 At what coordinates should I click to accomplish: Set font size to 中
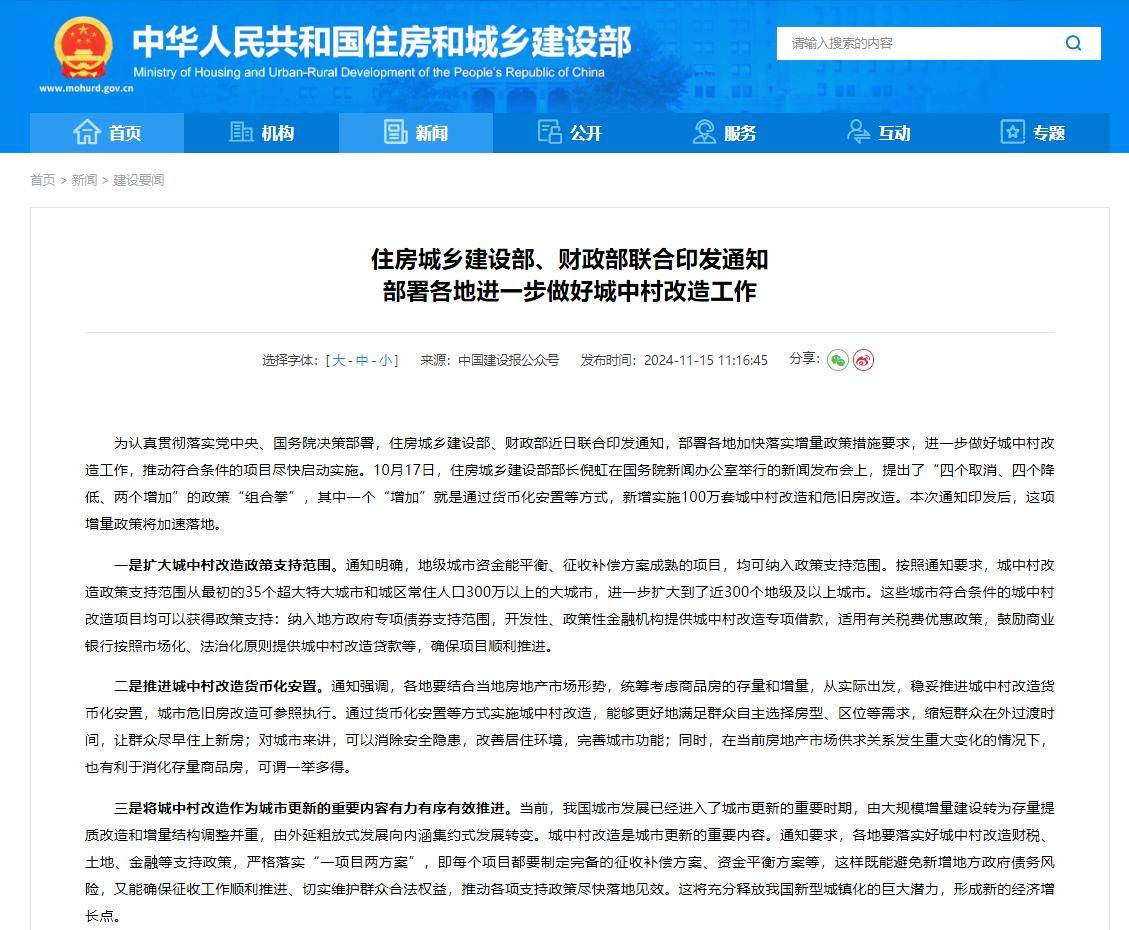click(x=362, y=360)
